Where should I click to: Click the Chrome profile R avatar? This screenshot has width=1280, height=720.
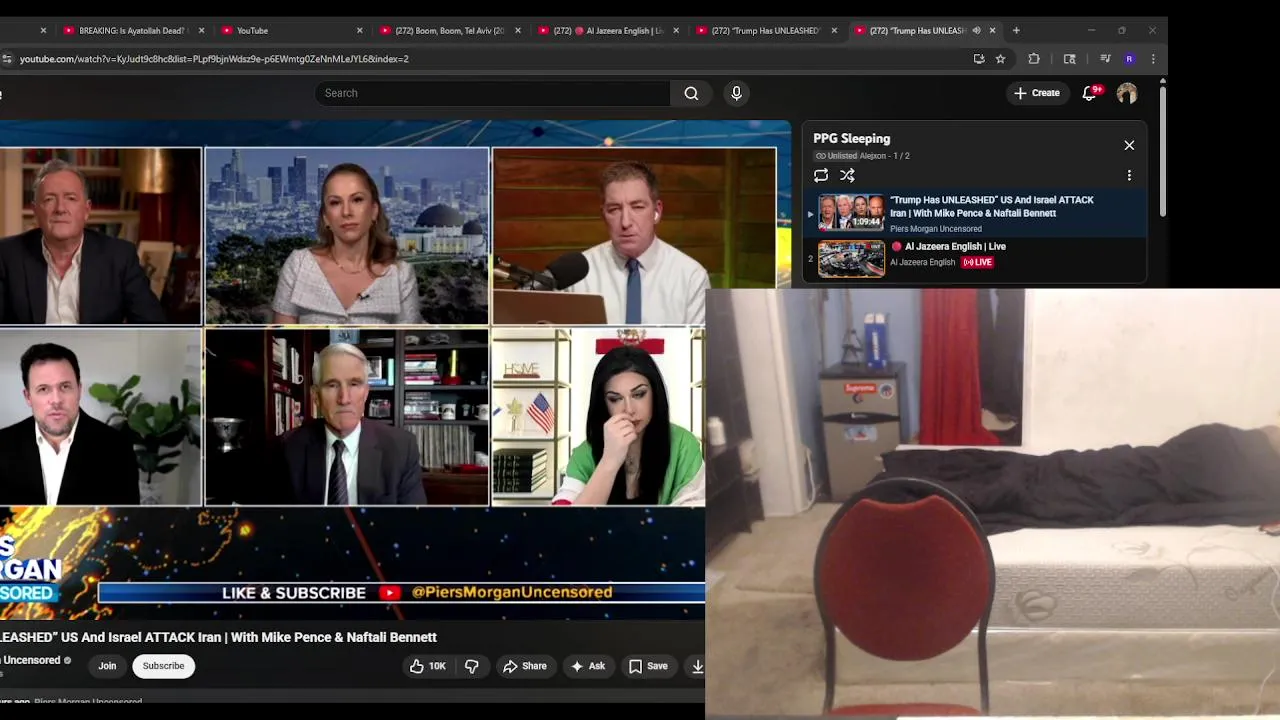[x=1129, y=59]
